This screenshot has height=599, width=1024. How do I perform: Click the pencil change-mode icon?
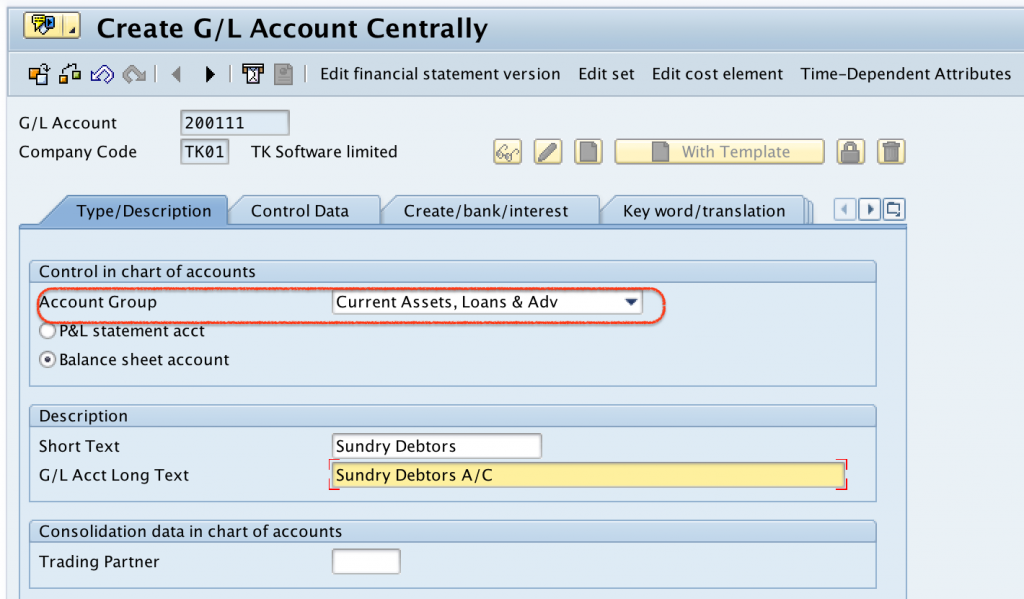548,152
